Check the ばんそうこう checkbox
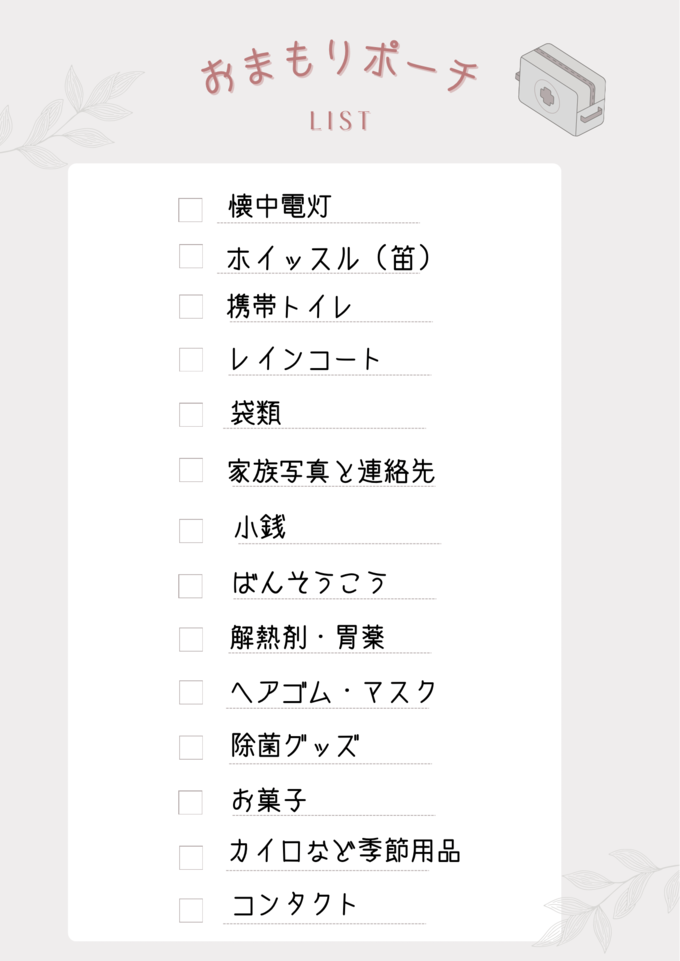 pyautogui.click(x=191, y=586)
